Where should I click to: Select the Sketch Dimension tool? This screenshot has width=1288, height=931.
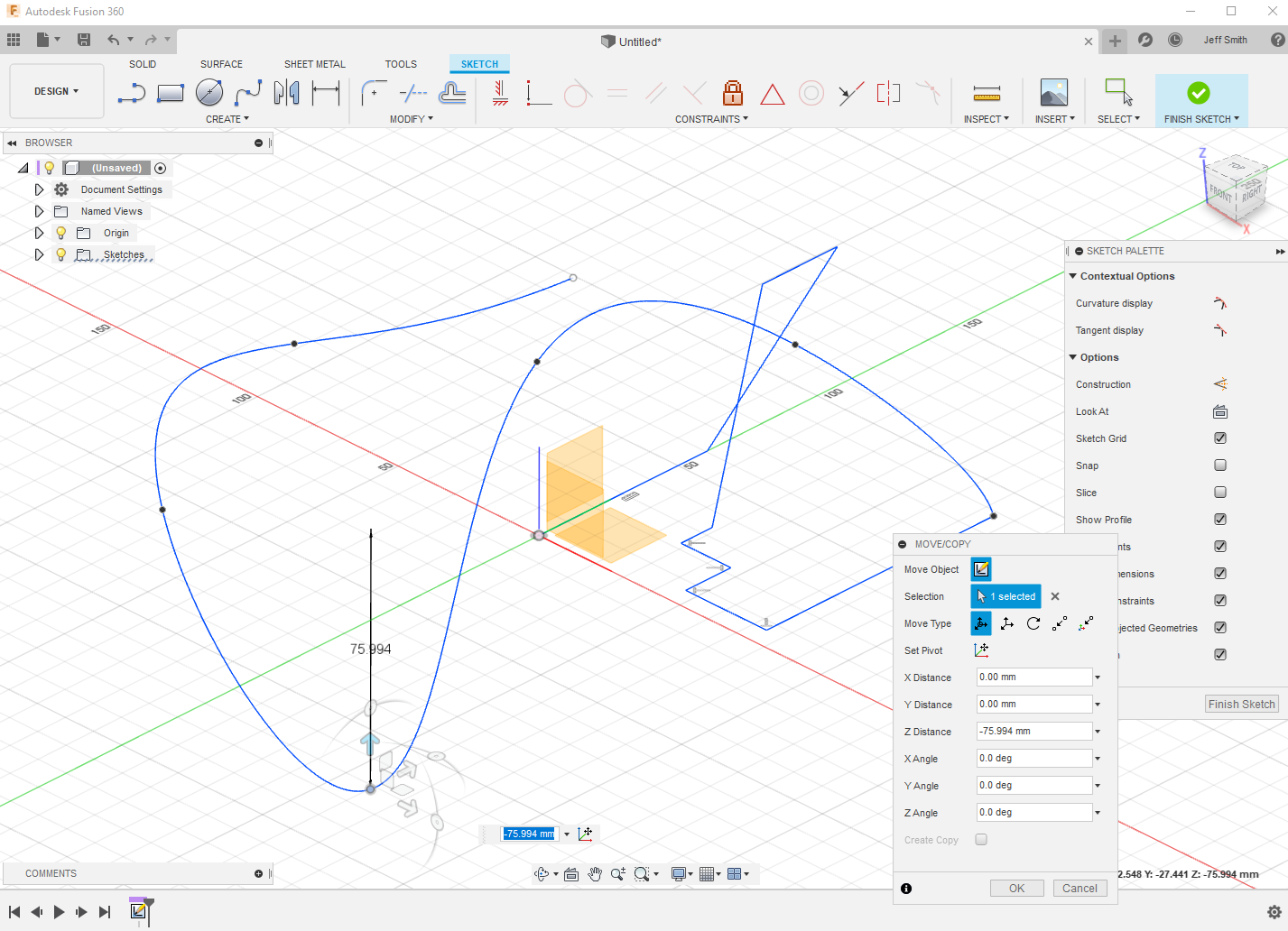pos(325,93)
